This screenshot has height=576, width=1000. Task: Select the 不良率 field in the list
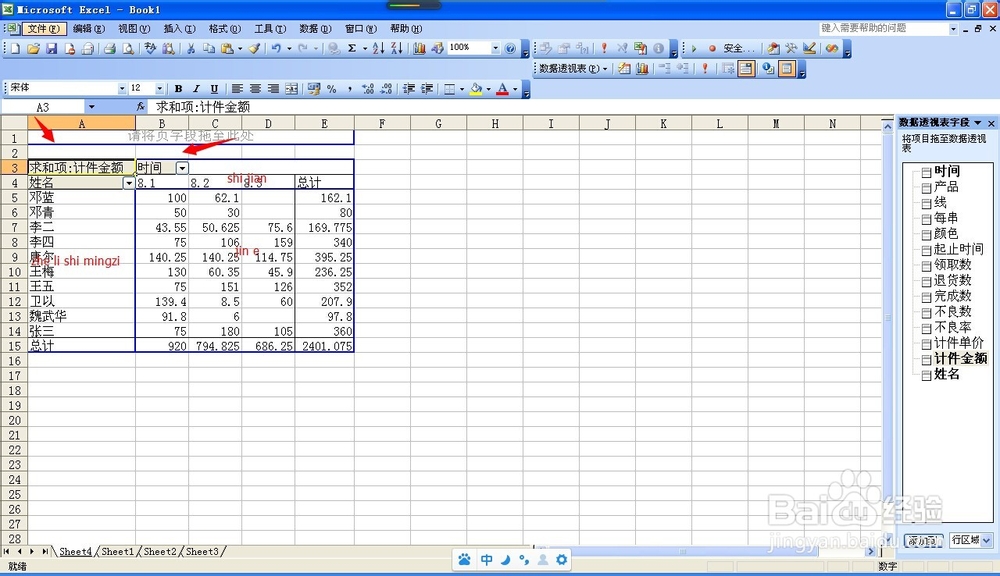953,327
